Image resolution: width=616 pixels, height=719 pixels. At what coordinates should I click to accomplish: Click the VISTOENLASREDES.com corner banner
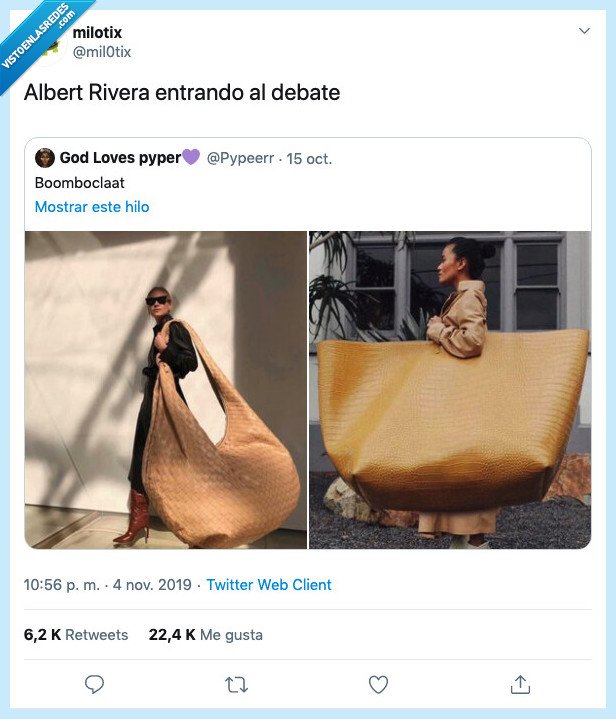[x=39, y=39]
